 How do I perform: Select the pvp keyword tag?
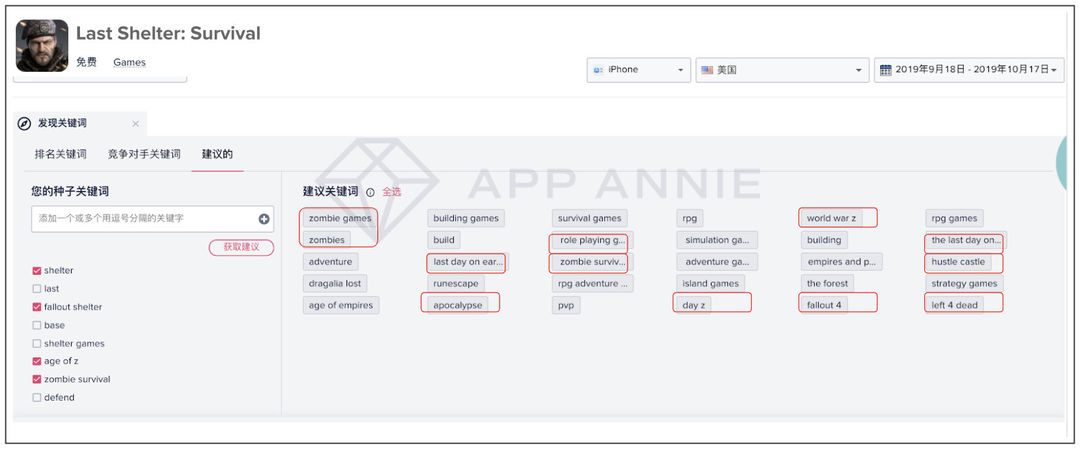tap(566, 306)
